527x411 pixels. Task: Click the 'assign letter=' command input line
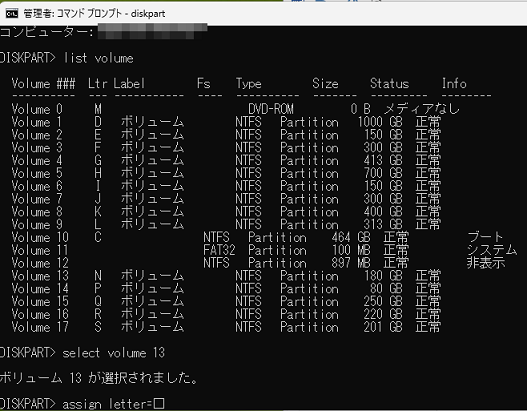(113, 404)
